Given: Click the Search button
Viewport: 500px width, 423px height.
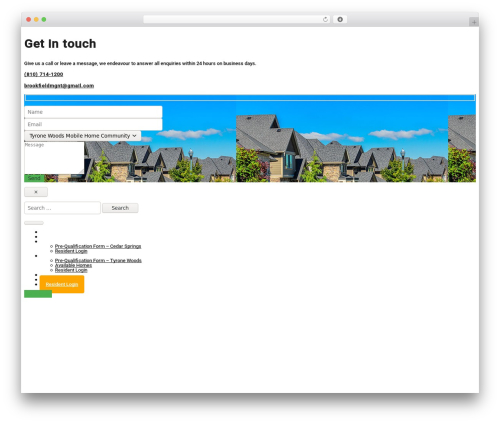Looking at the screenshot, I should [x=120, y=208].
